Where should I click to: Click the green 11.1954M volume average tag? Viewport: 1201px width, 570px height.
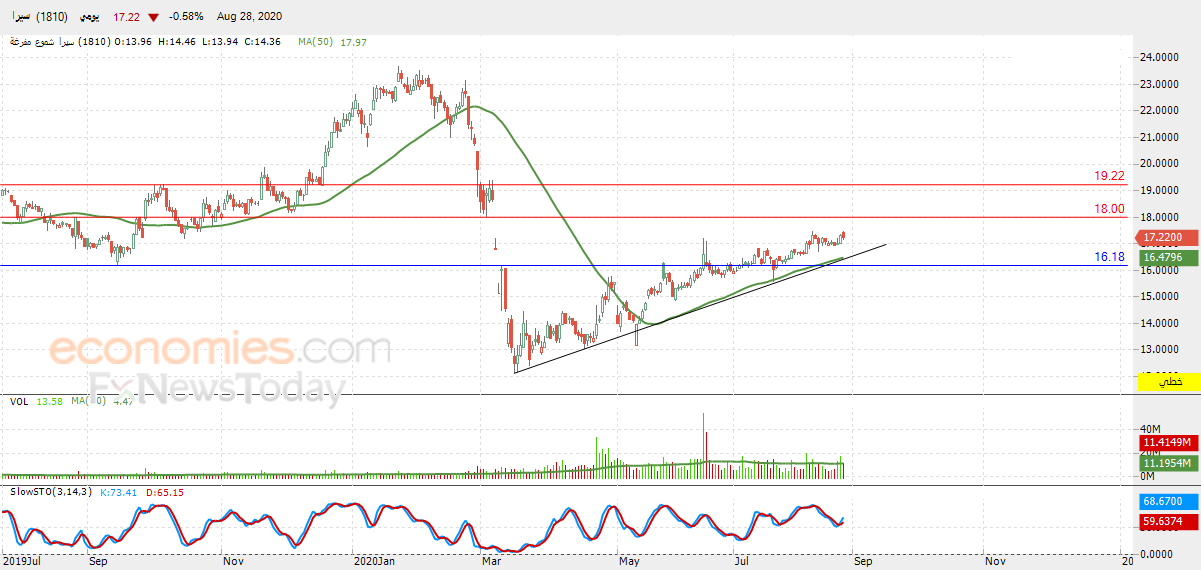(x=1166, y=464)
